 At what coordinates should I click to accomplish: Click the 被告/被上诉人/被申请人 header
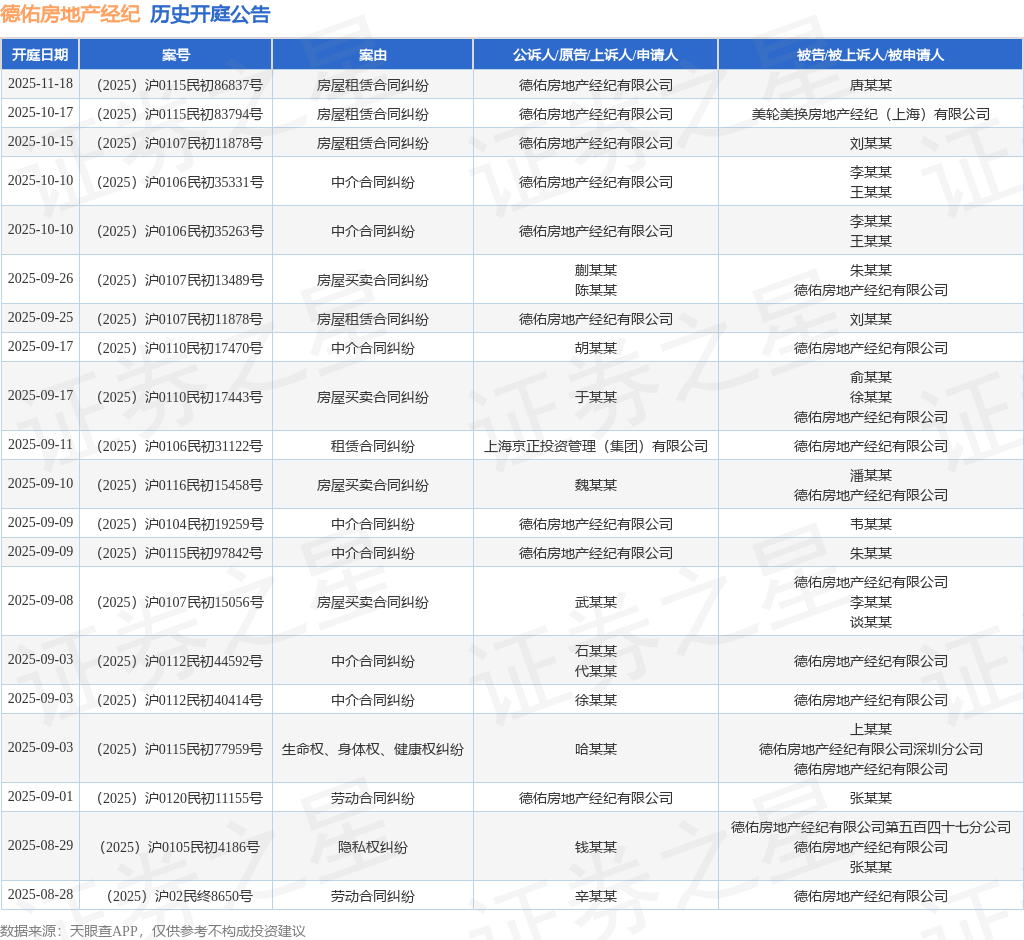click(x=871, y=55)
